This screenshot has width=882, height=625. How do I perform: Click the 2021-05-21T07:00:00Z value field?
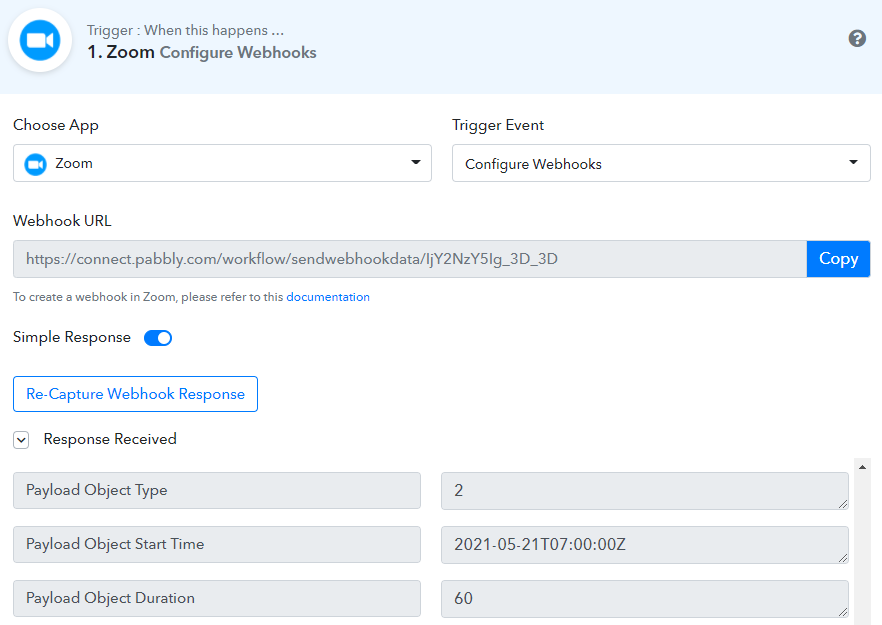pyautogui.click(x=645, y=545)
